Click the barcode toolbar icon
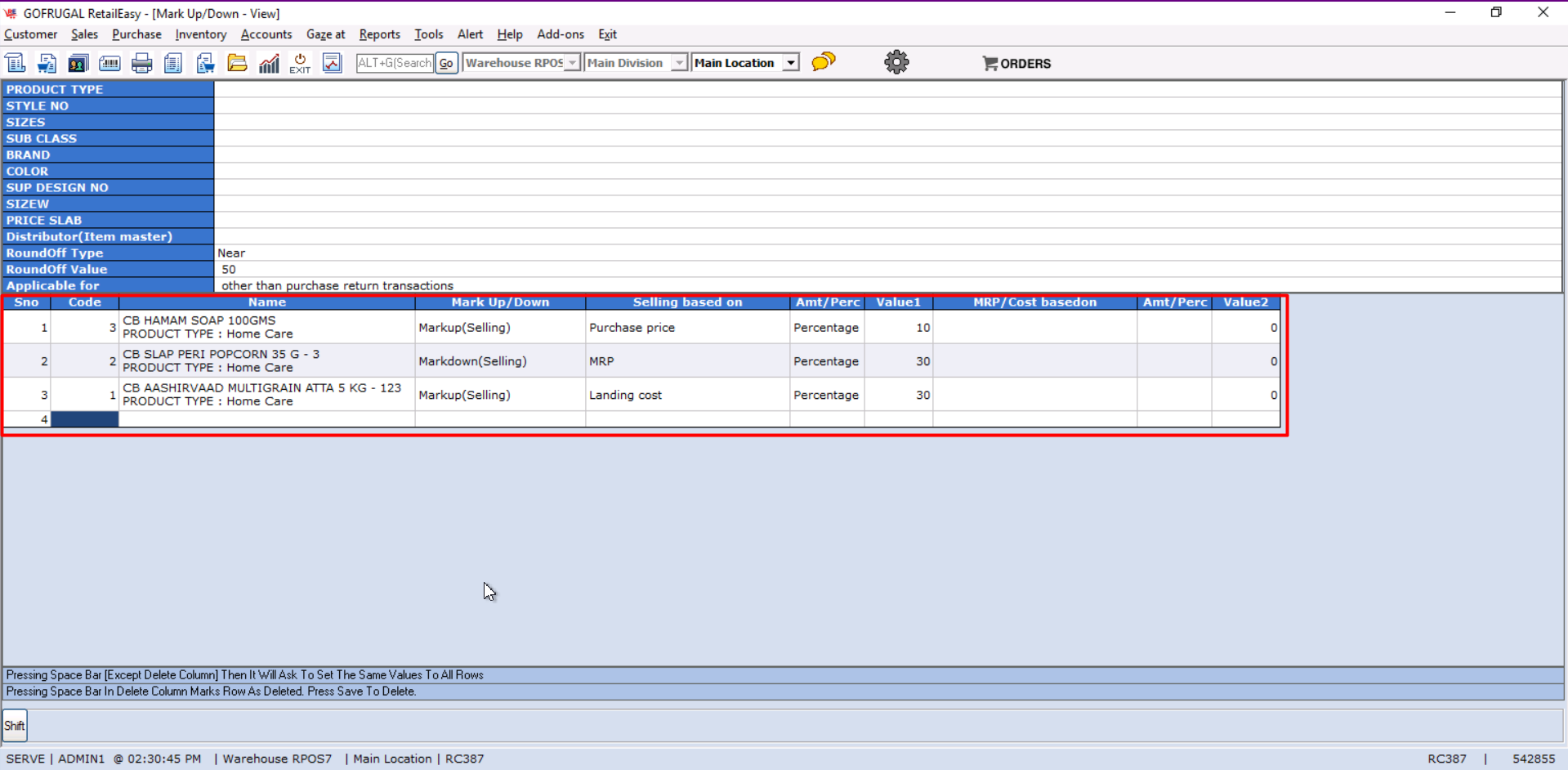Screen dimensions: 1568x770 [109, 63]
